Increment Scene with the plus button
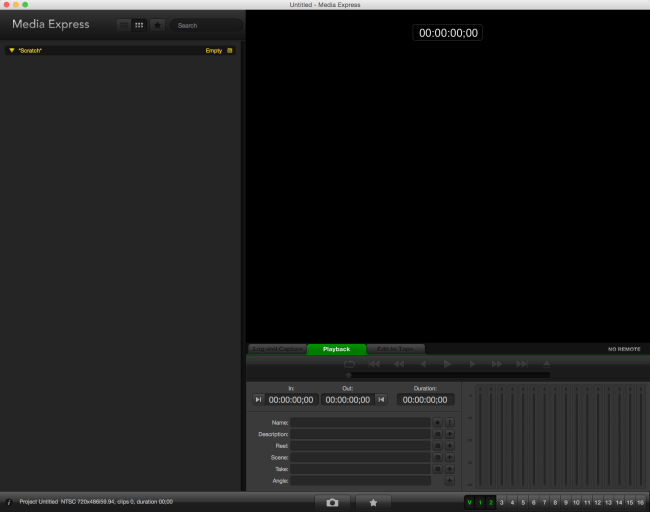 click(450, 457)
